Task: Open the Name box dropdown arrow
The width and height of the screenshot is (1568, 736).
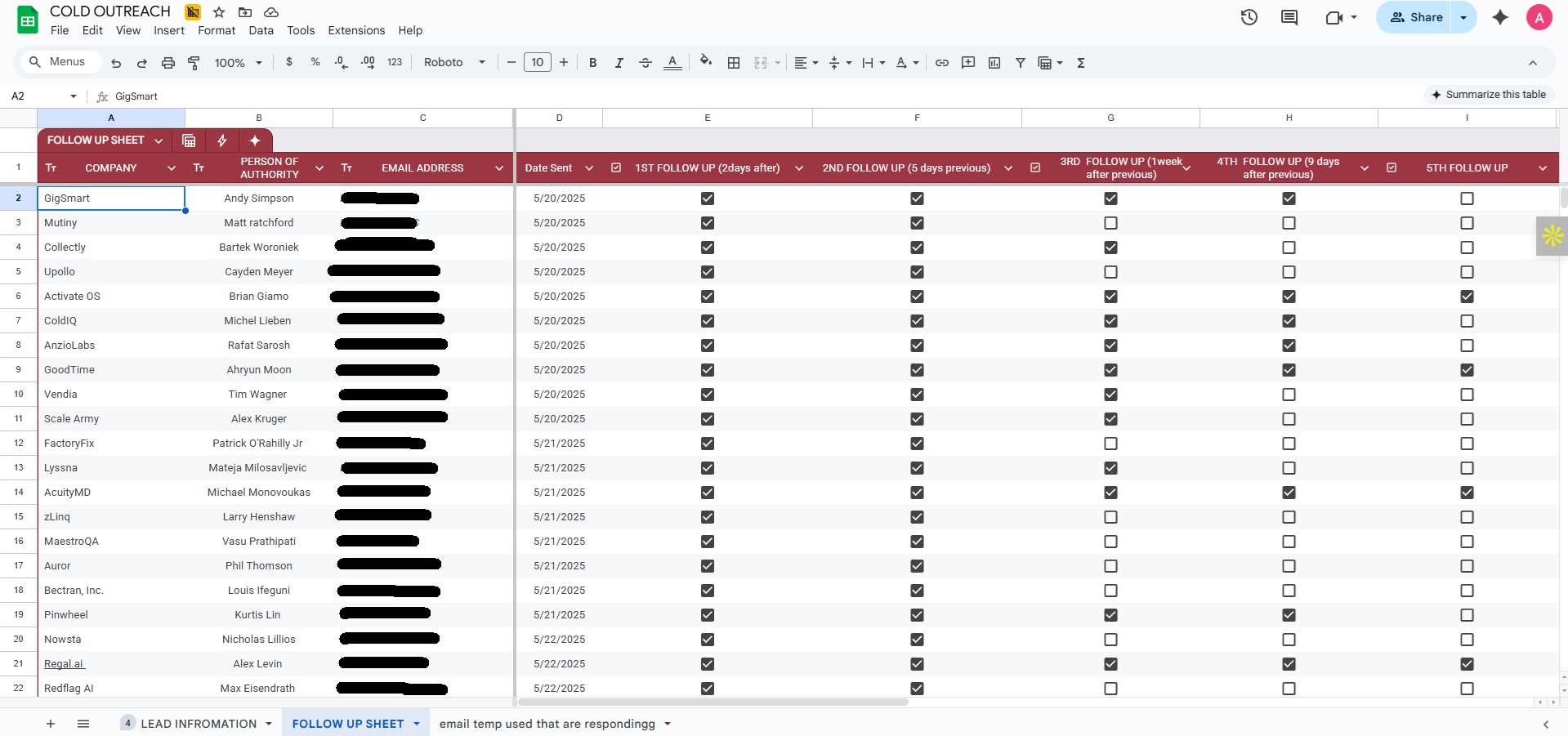Action: coord(74,96)
